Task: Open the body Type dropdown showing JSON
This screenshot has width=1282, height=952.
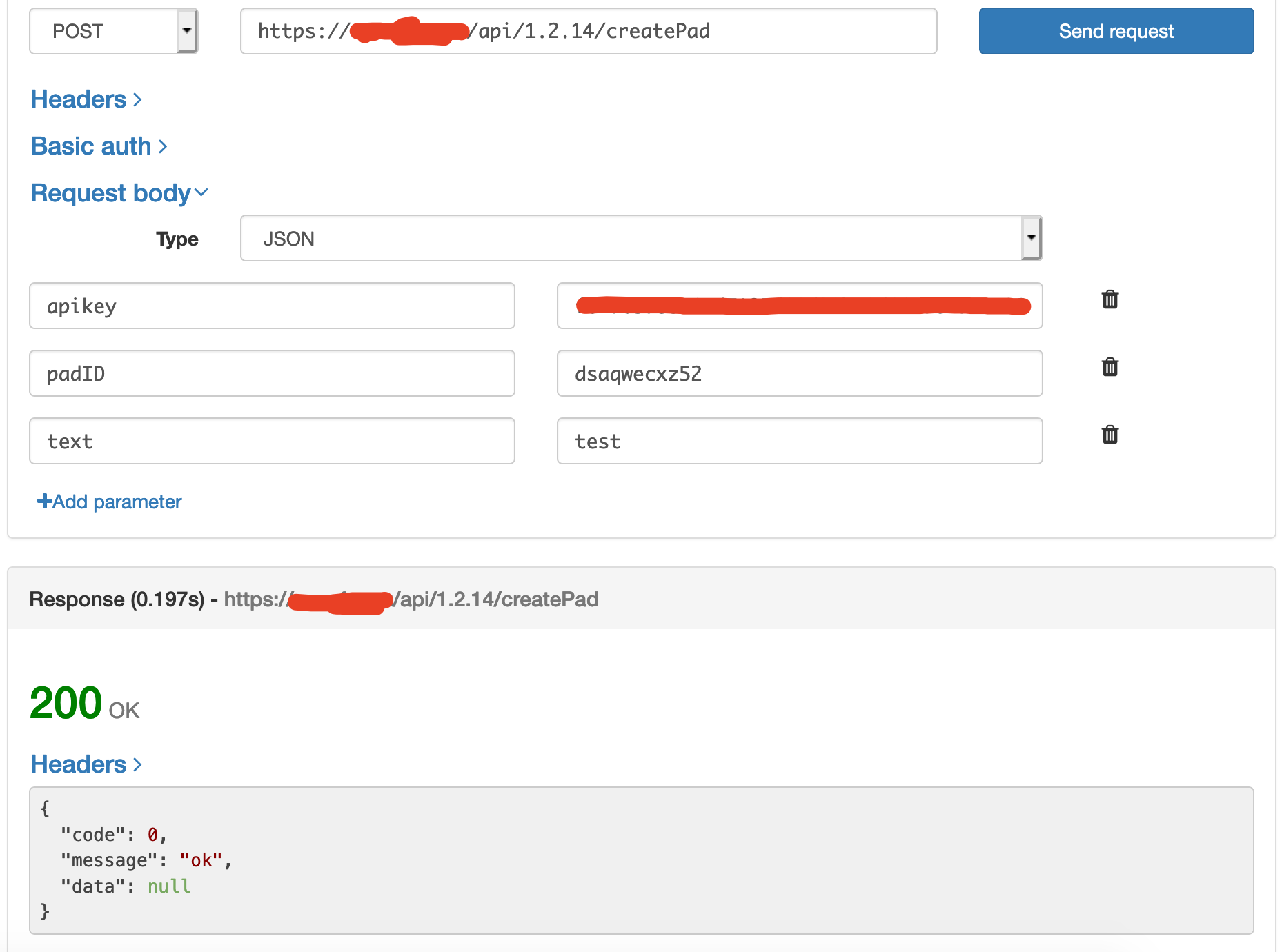Action: click(x=1030, y=238)
